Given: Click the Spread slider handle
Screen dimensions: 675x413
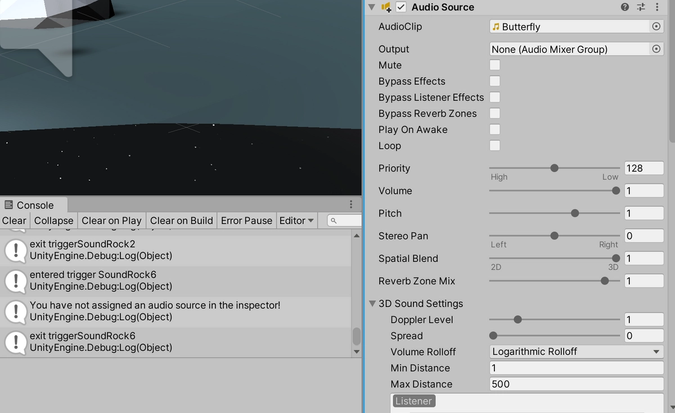Looking at the screenshot, I should (x=493, y=335).
